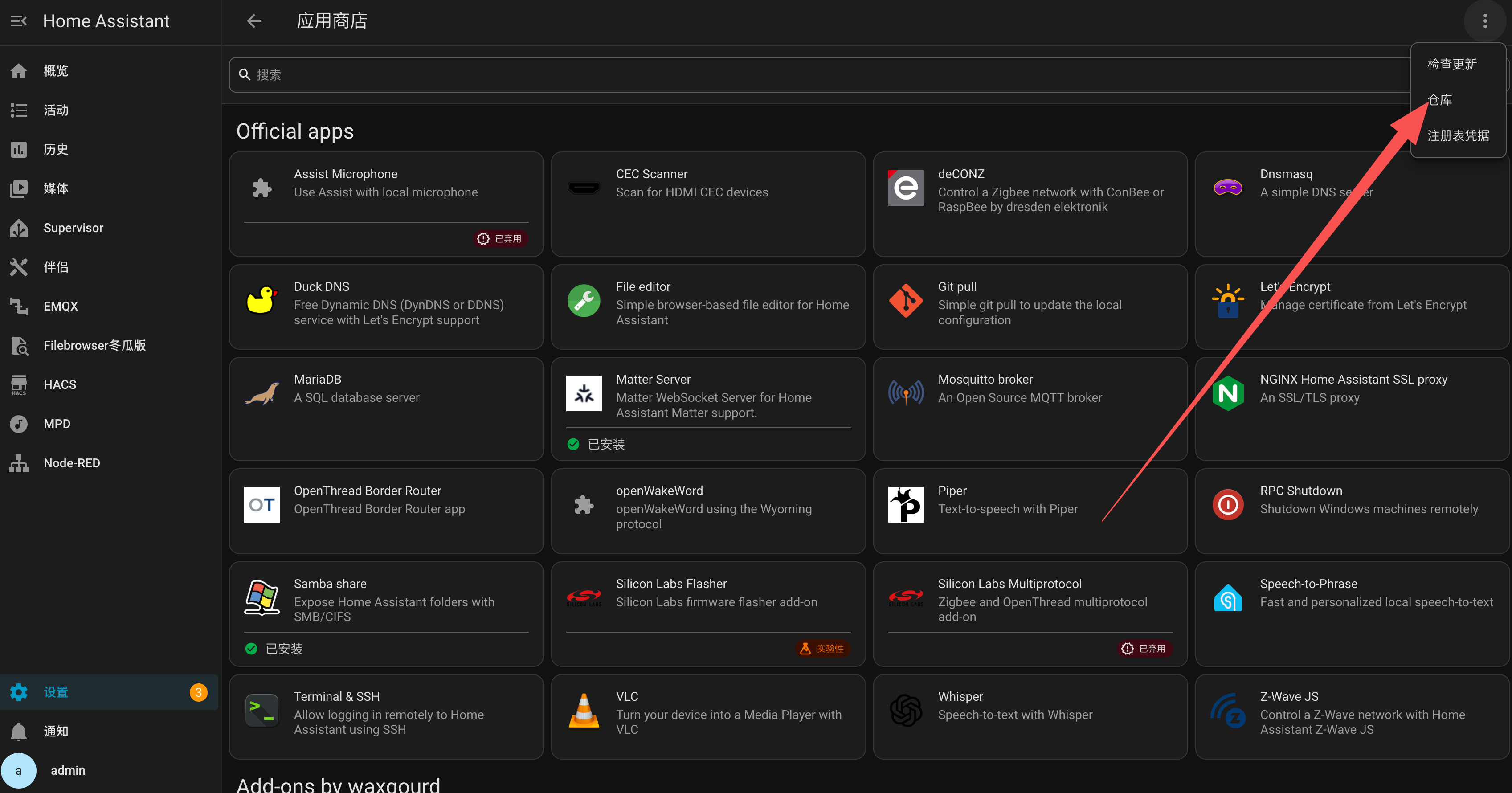Click the 已安装 status on Samba share

[x=274, y=649]
